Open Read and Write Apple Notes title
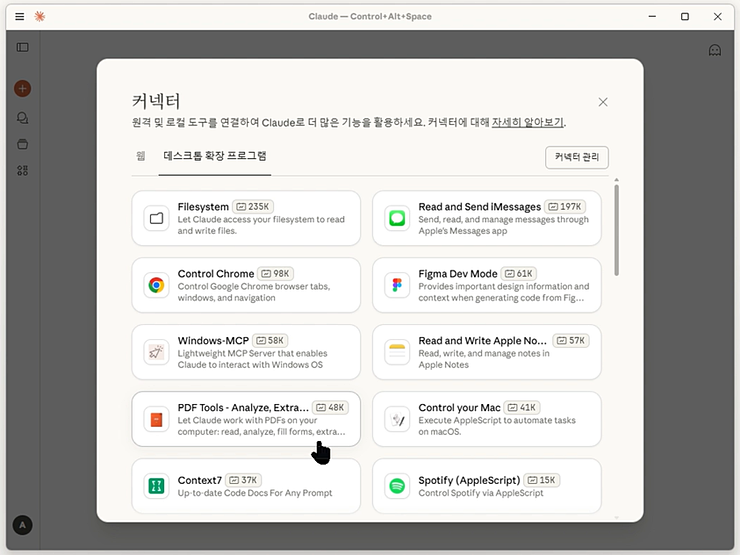Image resolution: width=740 pixels, height=555 pixels. click(x=482, y=341)
